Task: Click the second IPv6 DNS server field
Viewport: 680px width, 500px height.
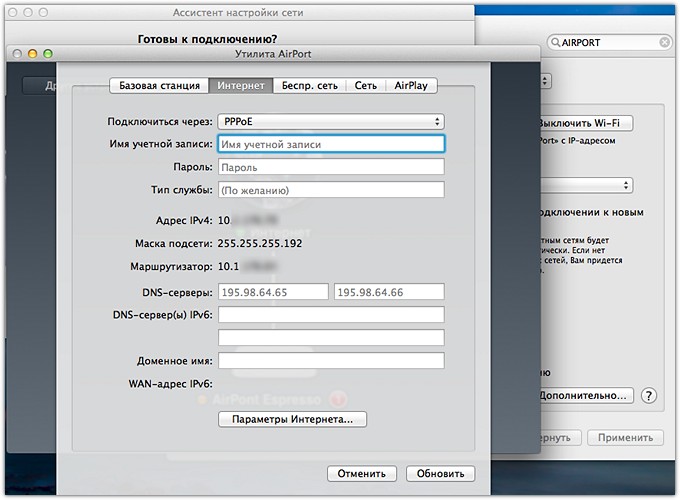Action: tap(331, 337)
